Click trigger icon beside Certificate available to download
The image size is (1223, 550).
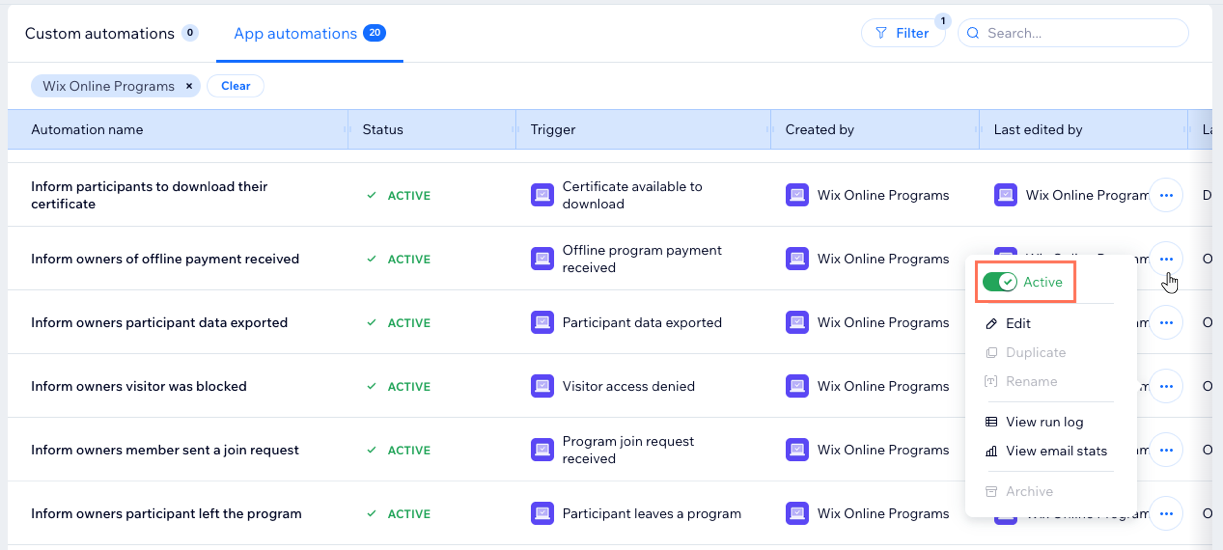pos(542,195)
